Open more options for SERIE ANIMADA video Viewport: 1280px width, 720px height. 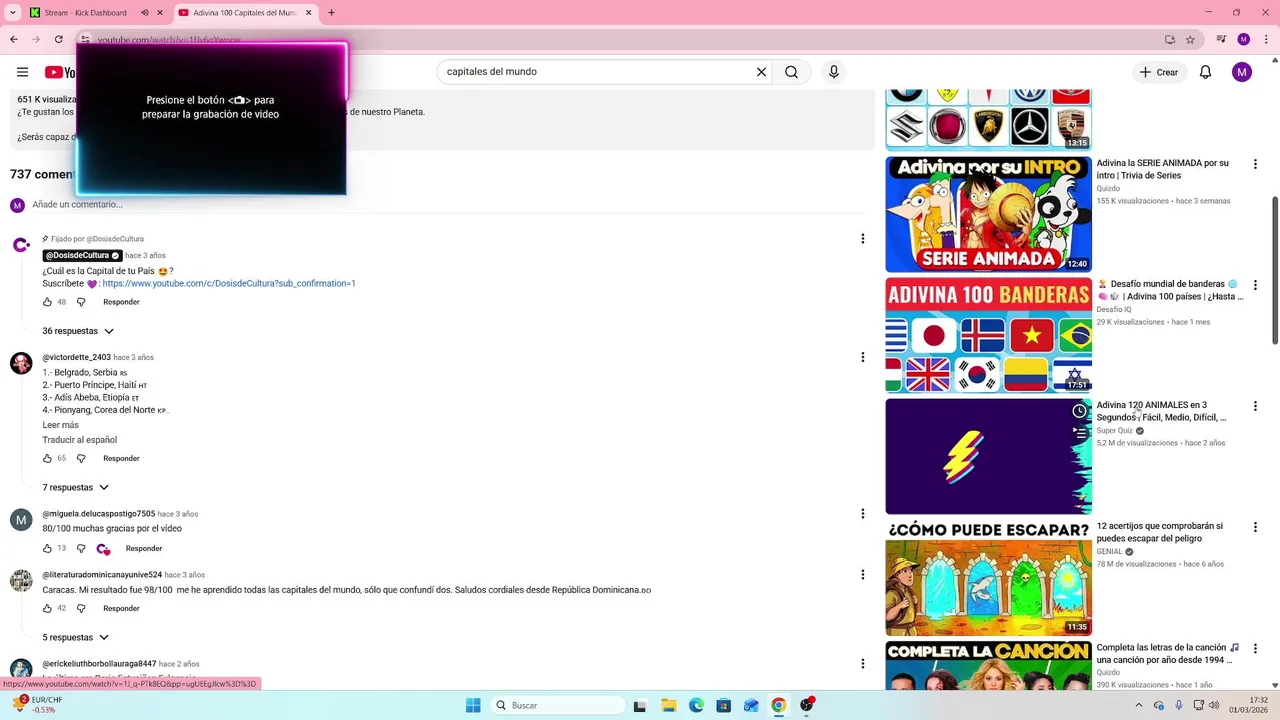(x=1255, y=164)
